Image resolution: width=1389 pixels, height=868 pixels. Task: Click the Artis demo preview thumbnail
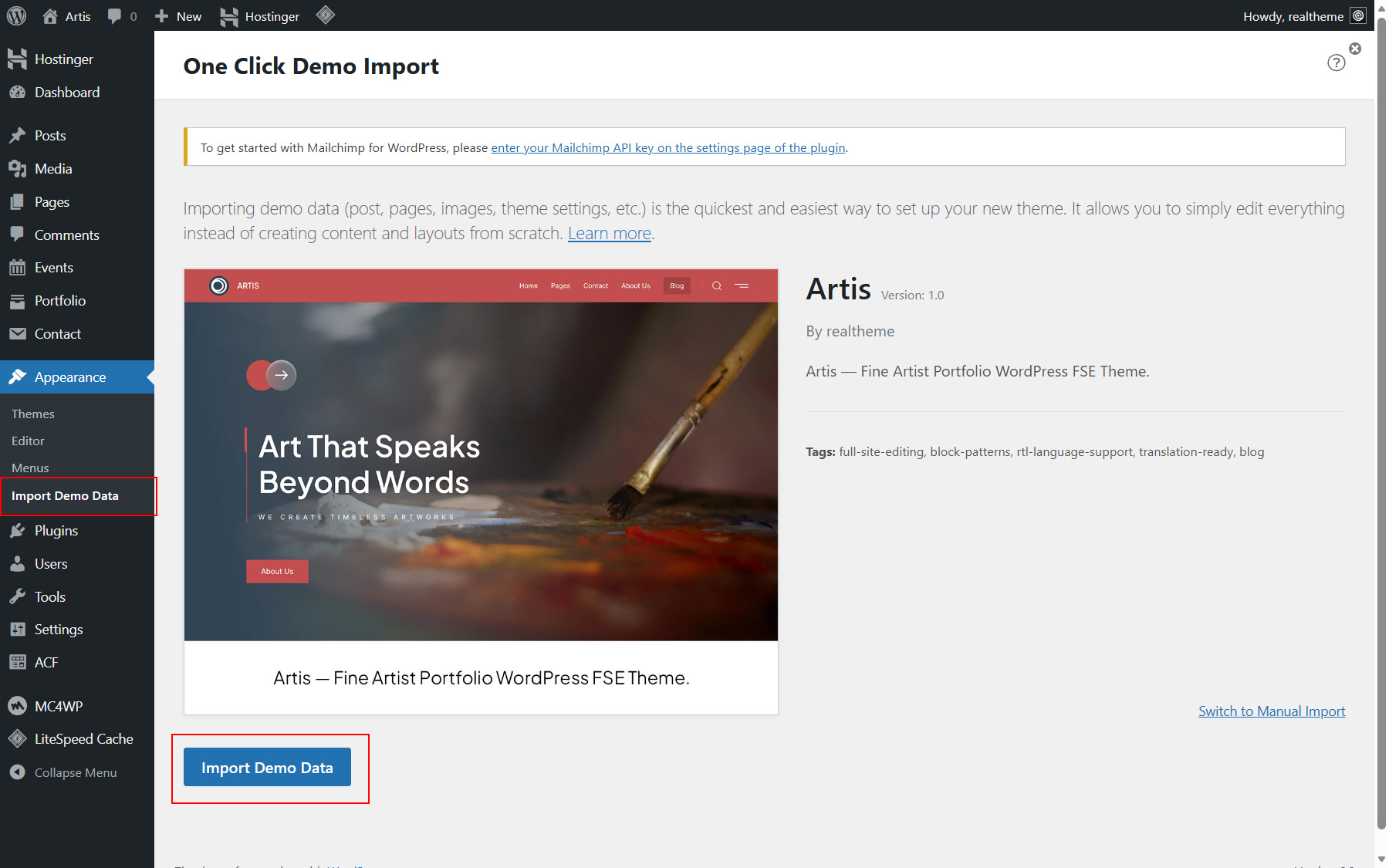click(x=481, y=455)
